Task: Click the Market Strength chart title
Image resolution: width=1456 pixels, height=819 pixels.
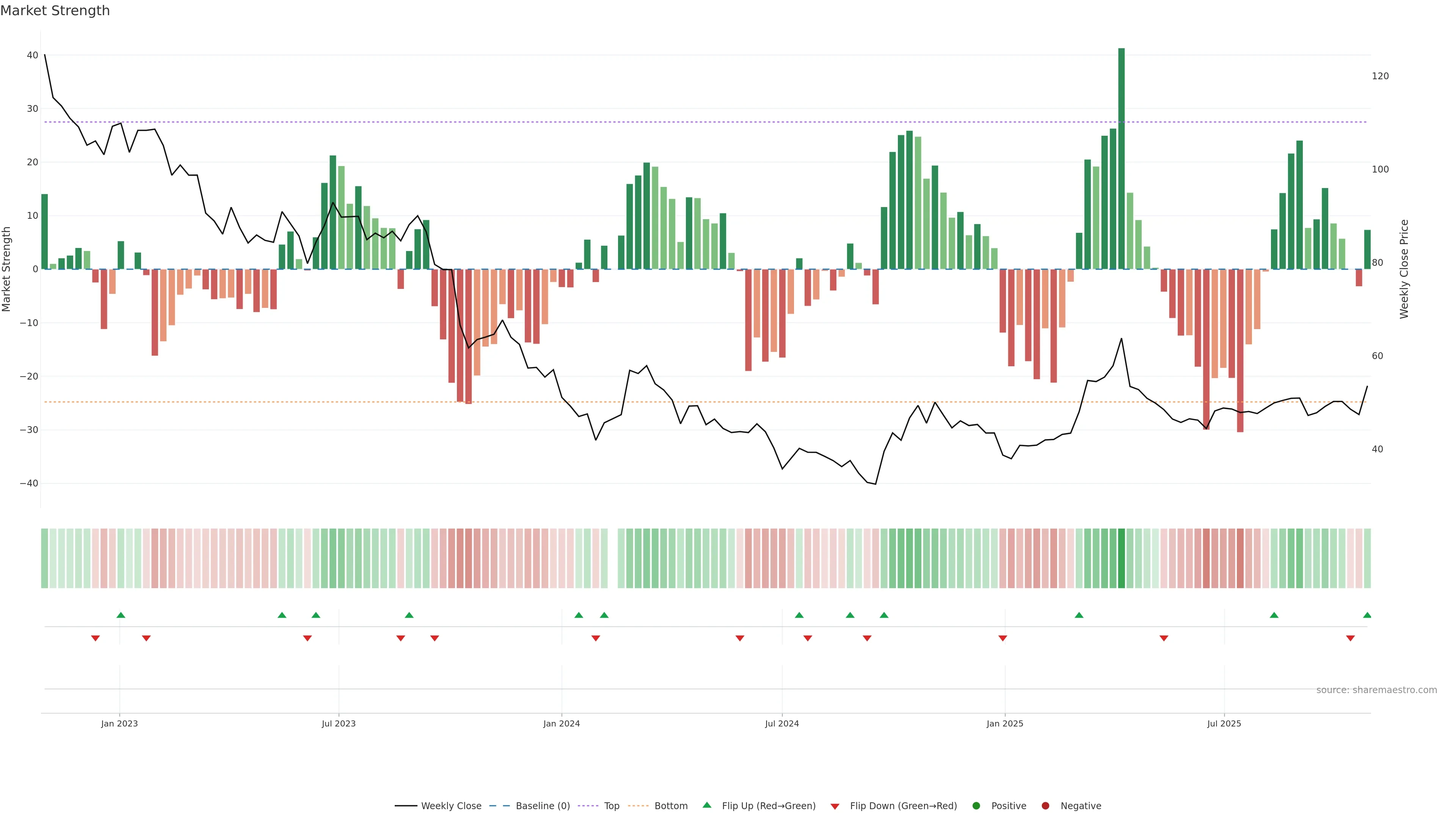Action: click(55, 11)
